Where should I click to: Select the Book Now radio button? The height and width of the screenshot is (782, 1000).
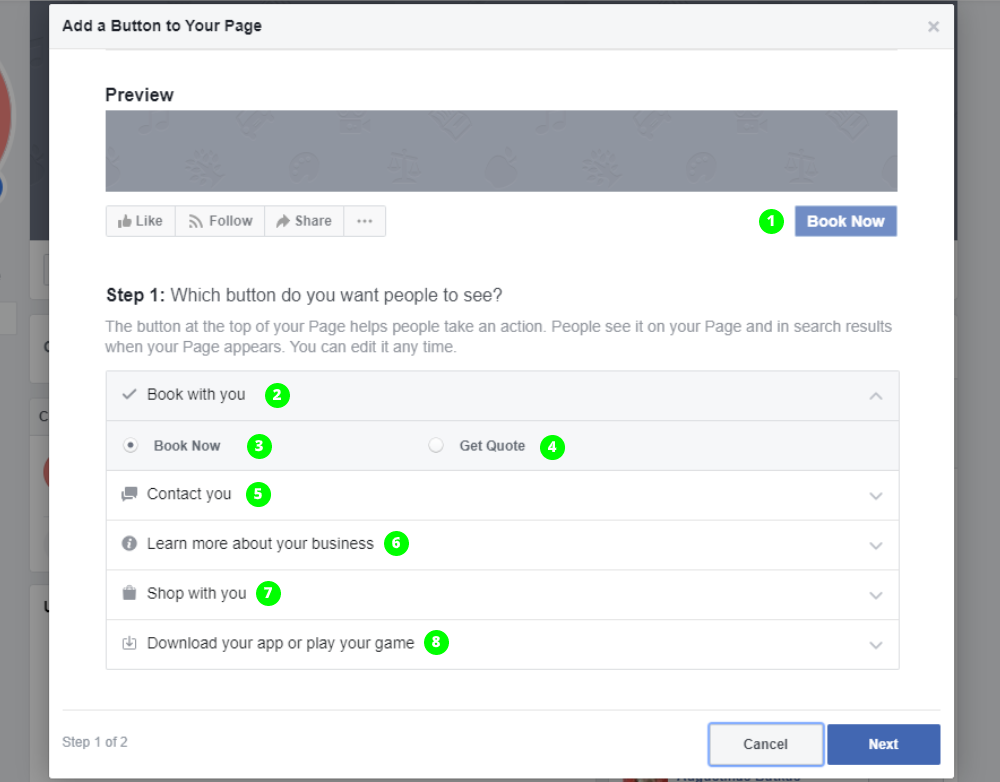tap(130, 445)
